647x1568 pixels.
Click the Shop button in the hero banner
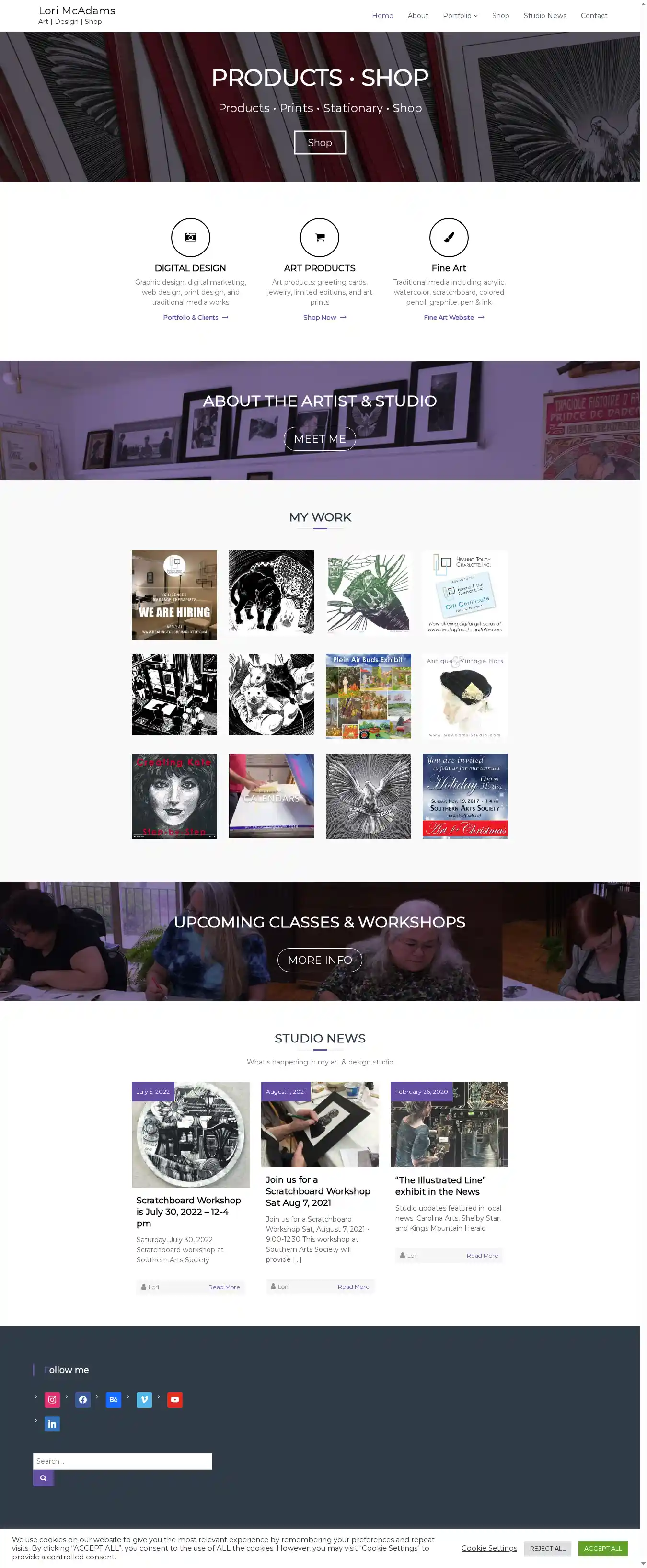320,142
